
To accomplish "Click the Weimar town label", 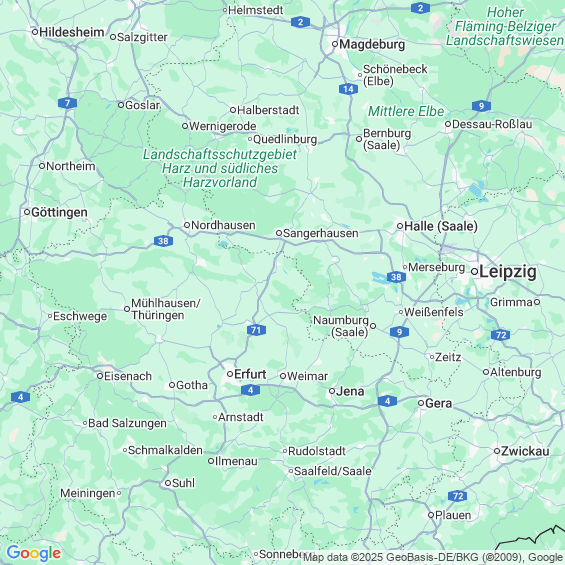I will pos(307,376).
